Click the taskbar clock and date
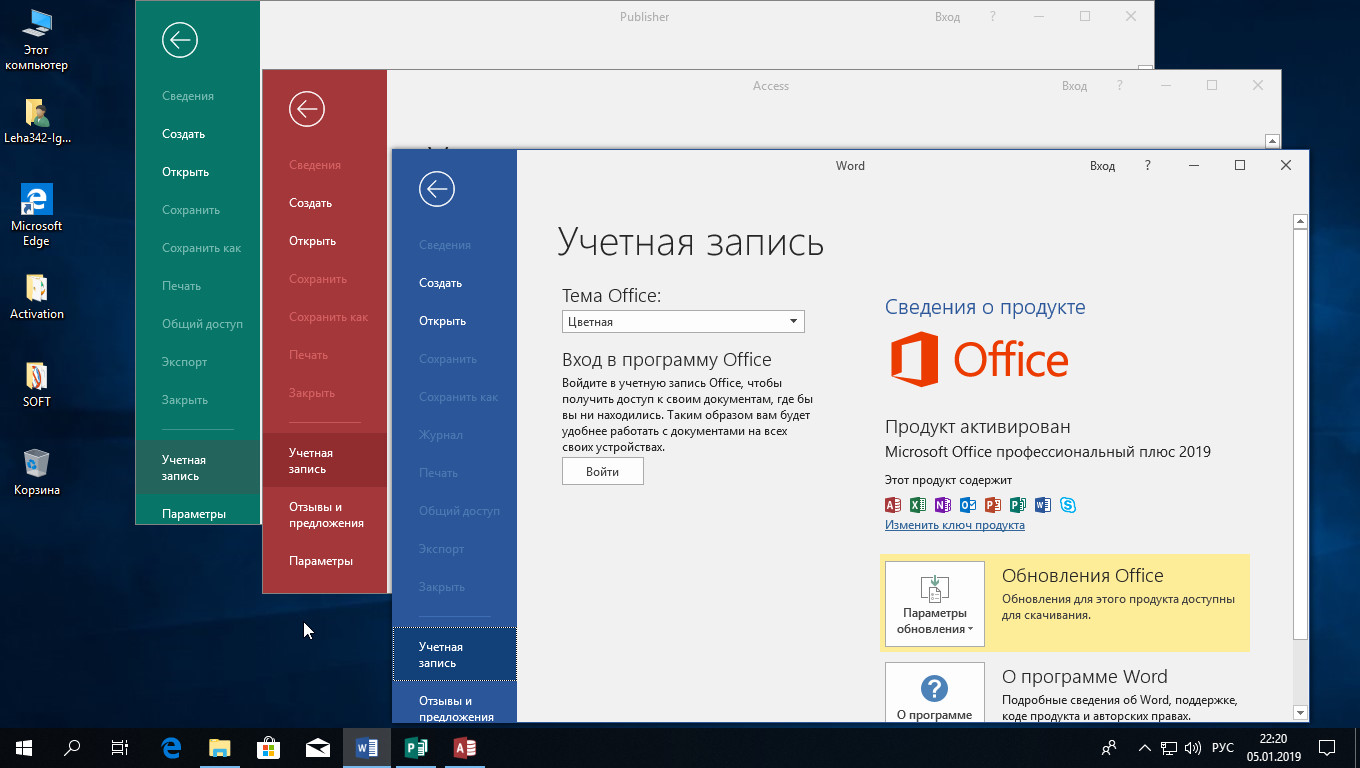 tap(1273, 747)
